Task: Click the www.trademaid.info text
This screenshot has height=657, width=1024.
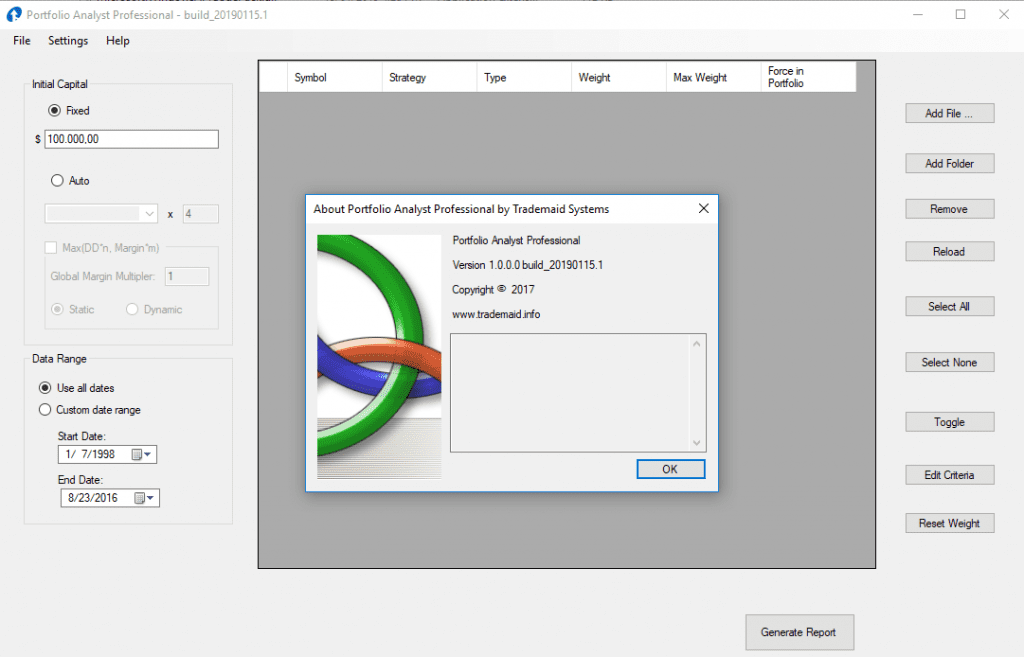Action: [x=496, y=314]
